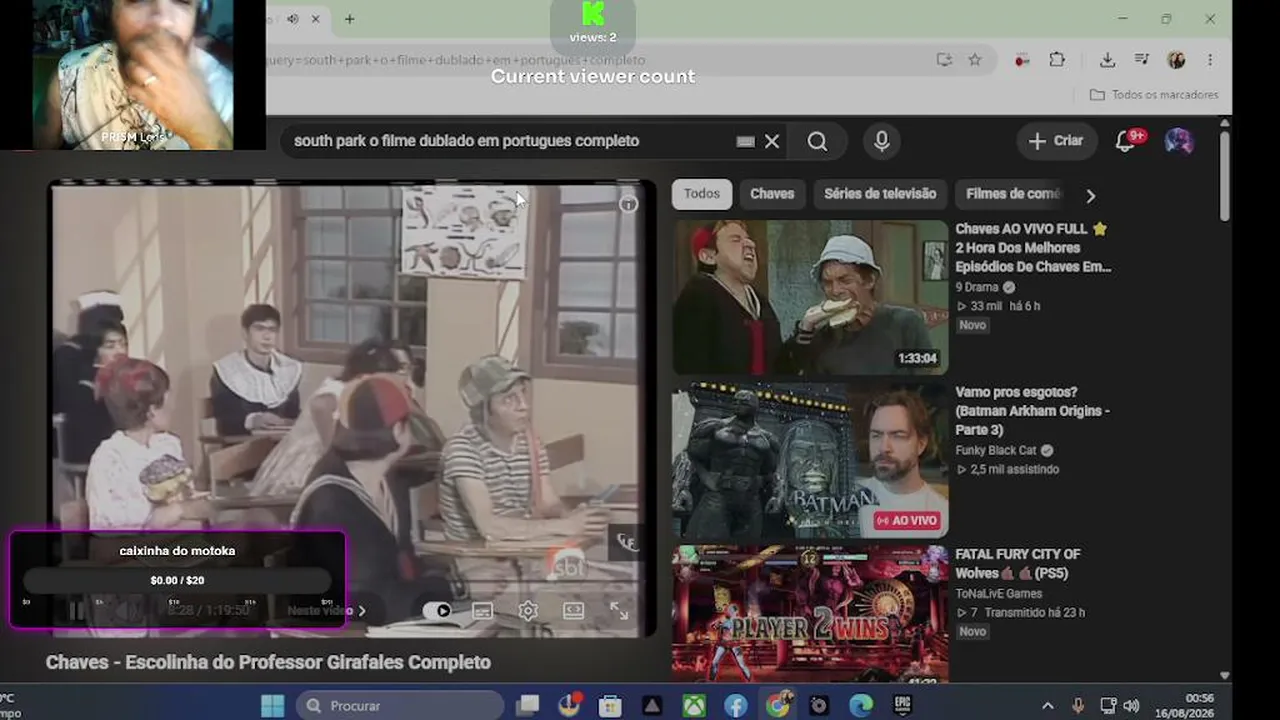Open the 'Chaves AO VIVO FULL' video title
Viewport: 1280px width, 720px height.
pos(1033,248)
